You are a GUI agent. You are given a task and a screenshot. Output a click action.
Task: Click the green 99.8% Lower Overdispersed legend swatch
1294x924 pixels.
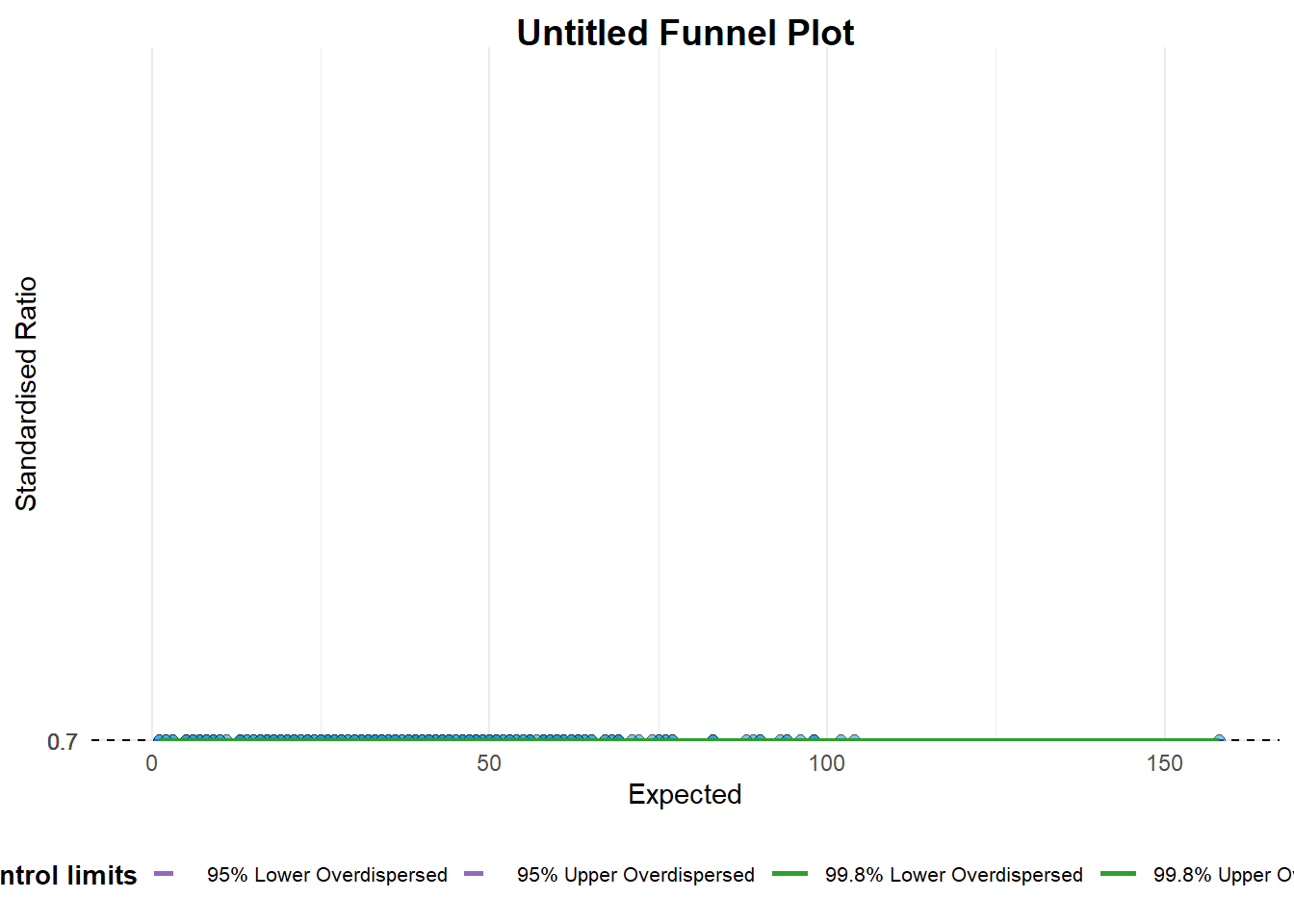[789, 874]
